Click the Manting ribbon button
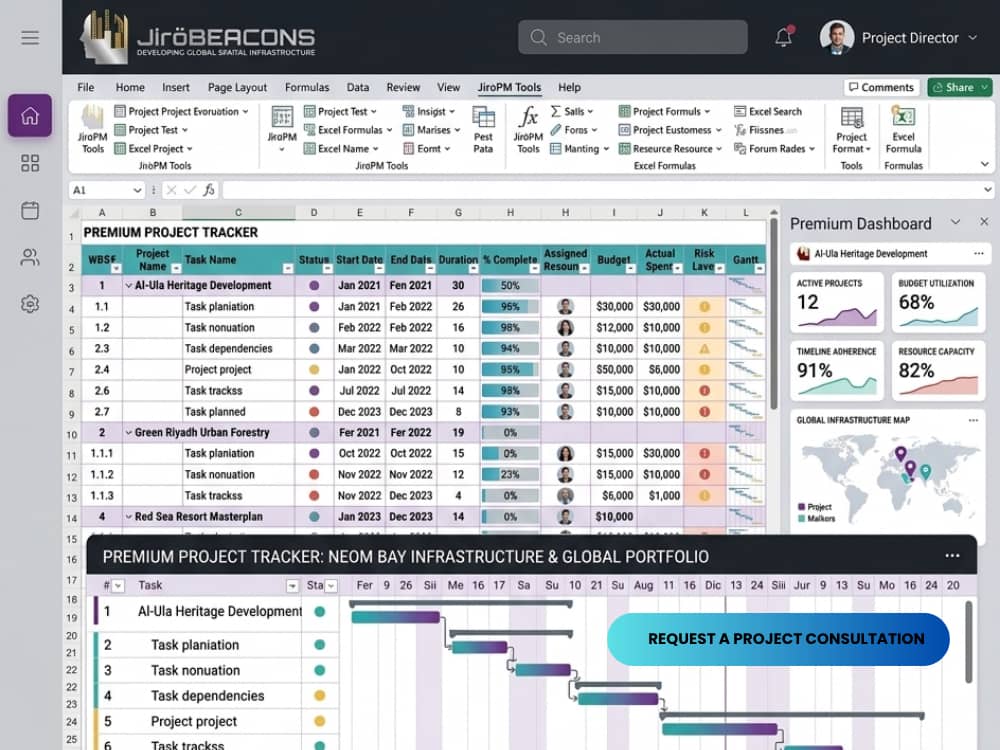The width and height of the screenshot is (1000, 750). [x=579, y=149]
